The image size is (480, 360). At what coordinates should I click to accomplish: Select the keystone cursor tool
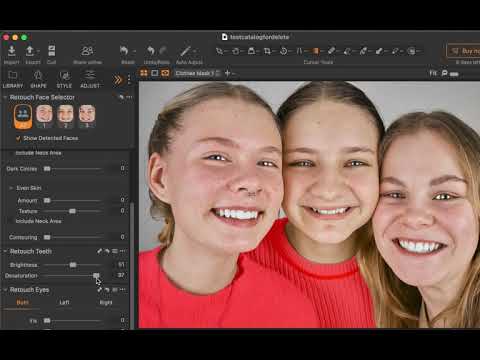299,51
